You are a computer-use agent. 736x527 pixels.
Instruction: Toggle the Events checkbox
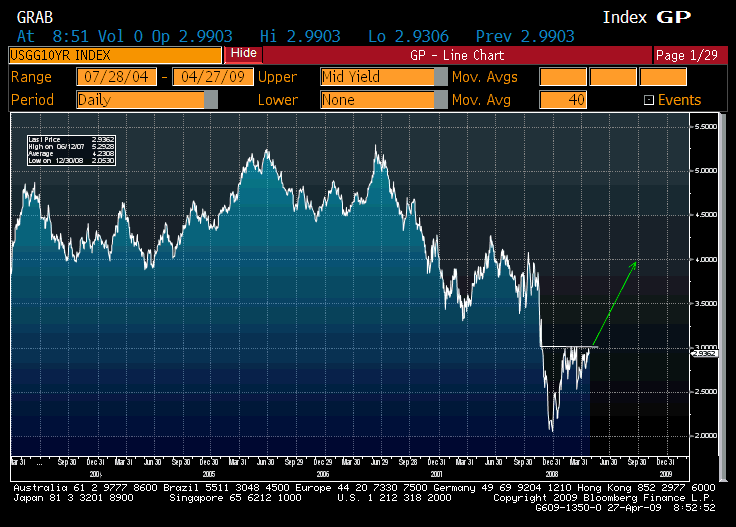click(x=649, y=100)
